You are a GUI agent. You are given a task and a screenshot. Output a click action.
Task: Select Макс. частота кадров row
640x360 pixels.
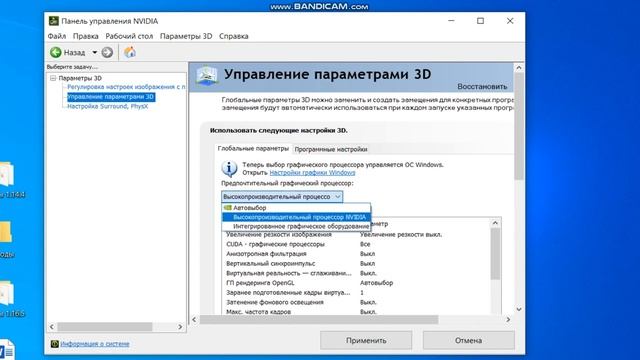click(x=356, y=311)
